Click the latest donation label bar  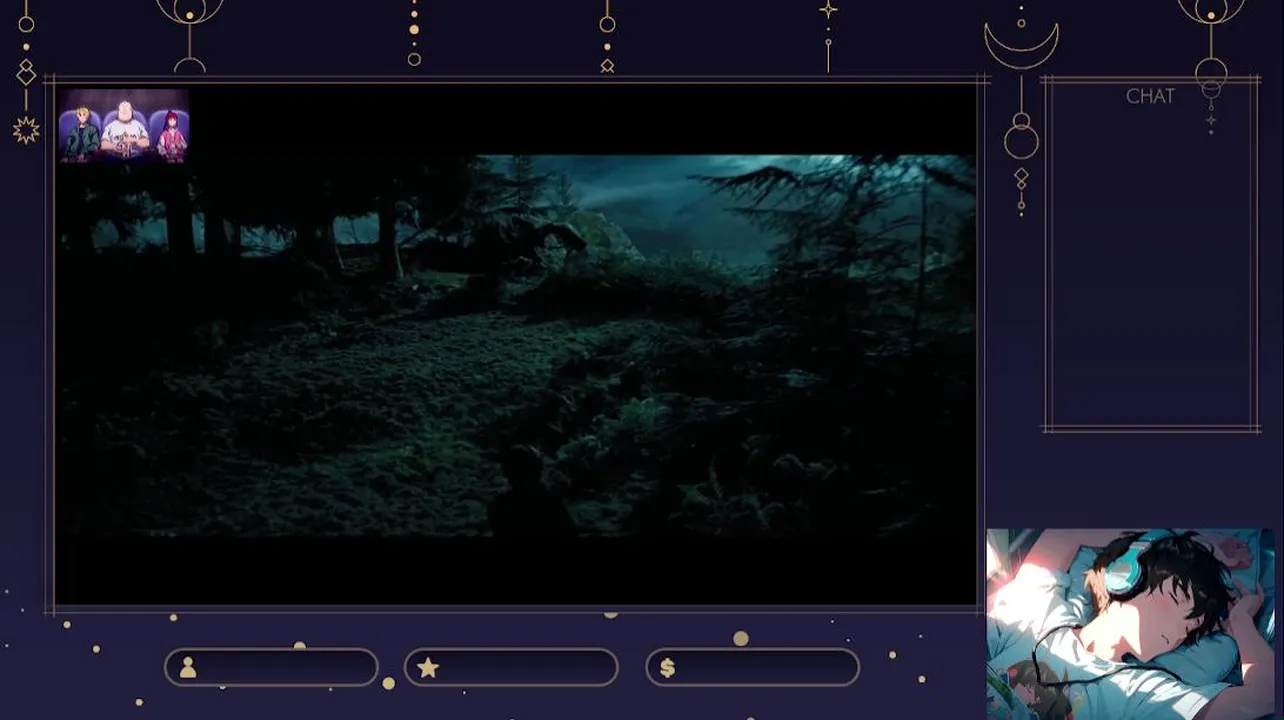pyautogui.click(x=752, y=668)
